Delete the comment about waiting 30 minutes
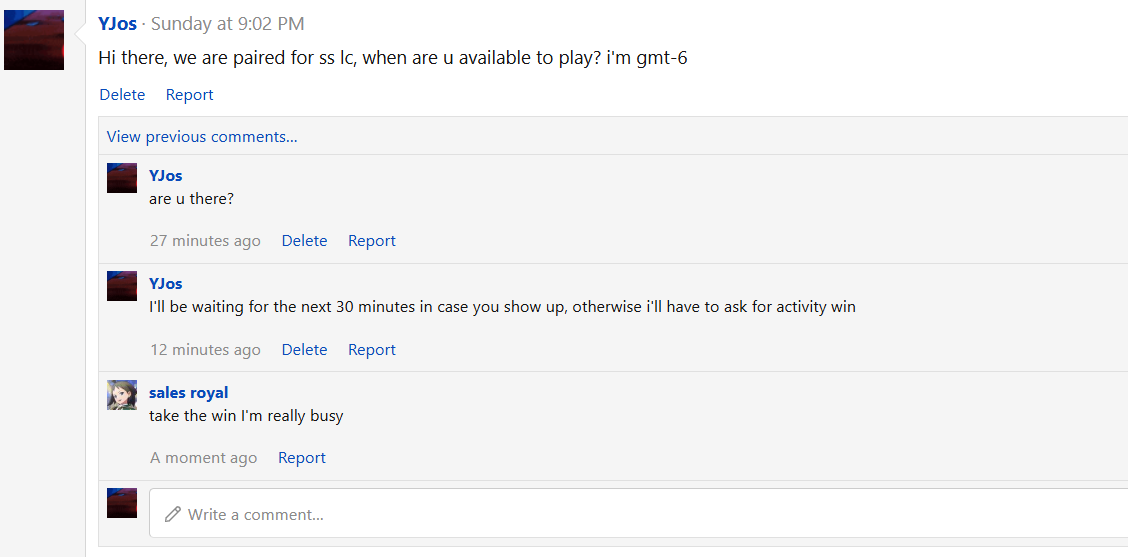 pos(304,350)
